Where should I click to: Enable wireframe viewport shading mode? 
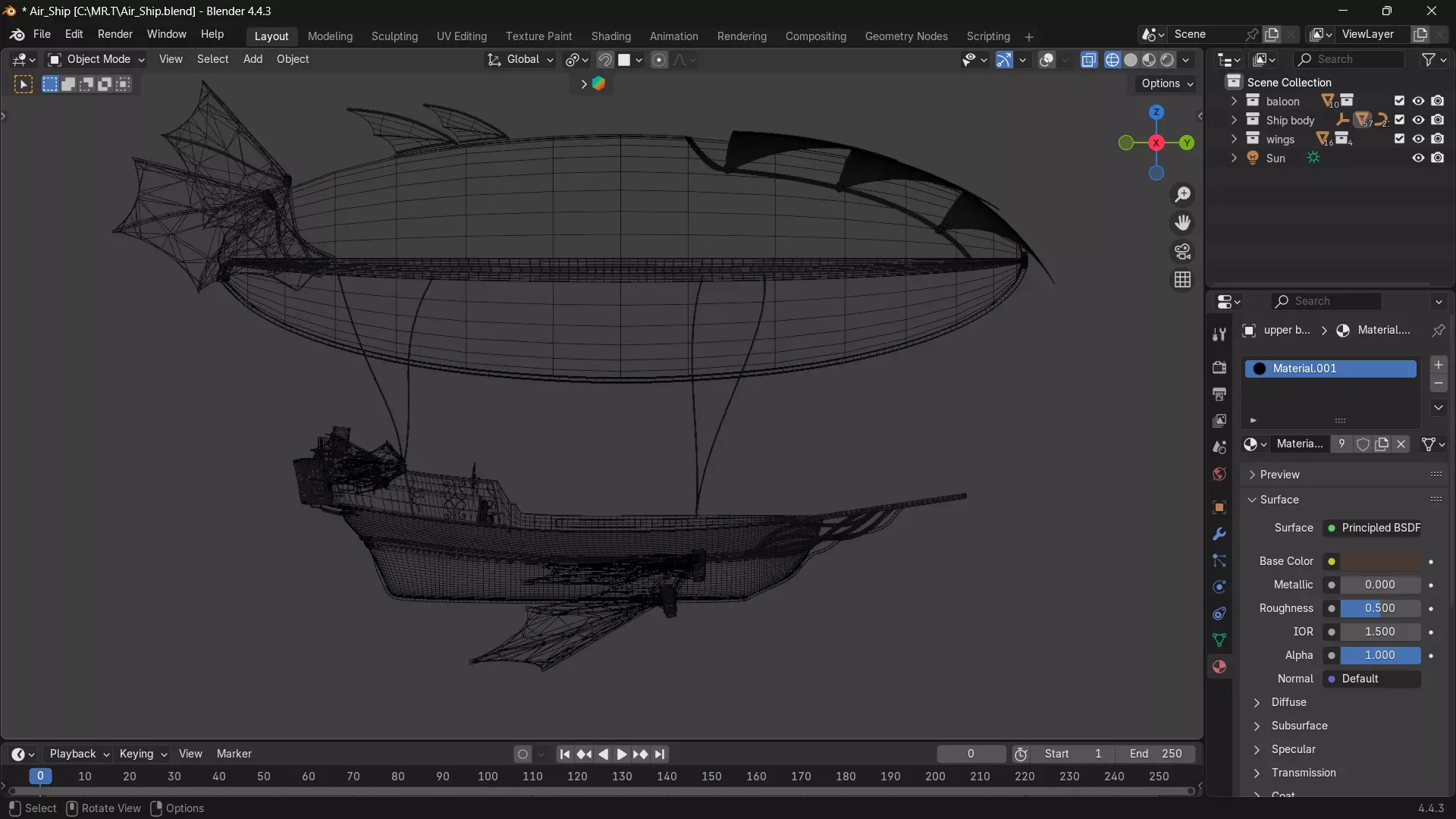click(x=1112, y=60)
